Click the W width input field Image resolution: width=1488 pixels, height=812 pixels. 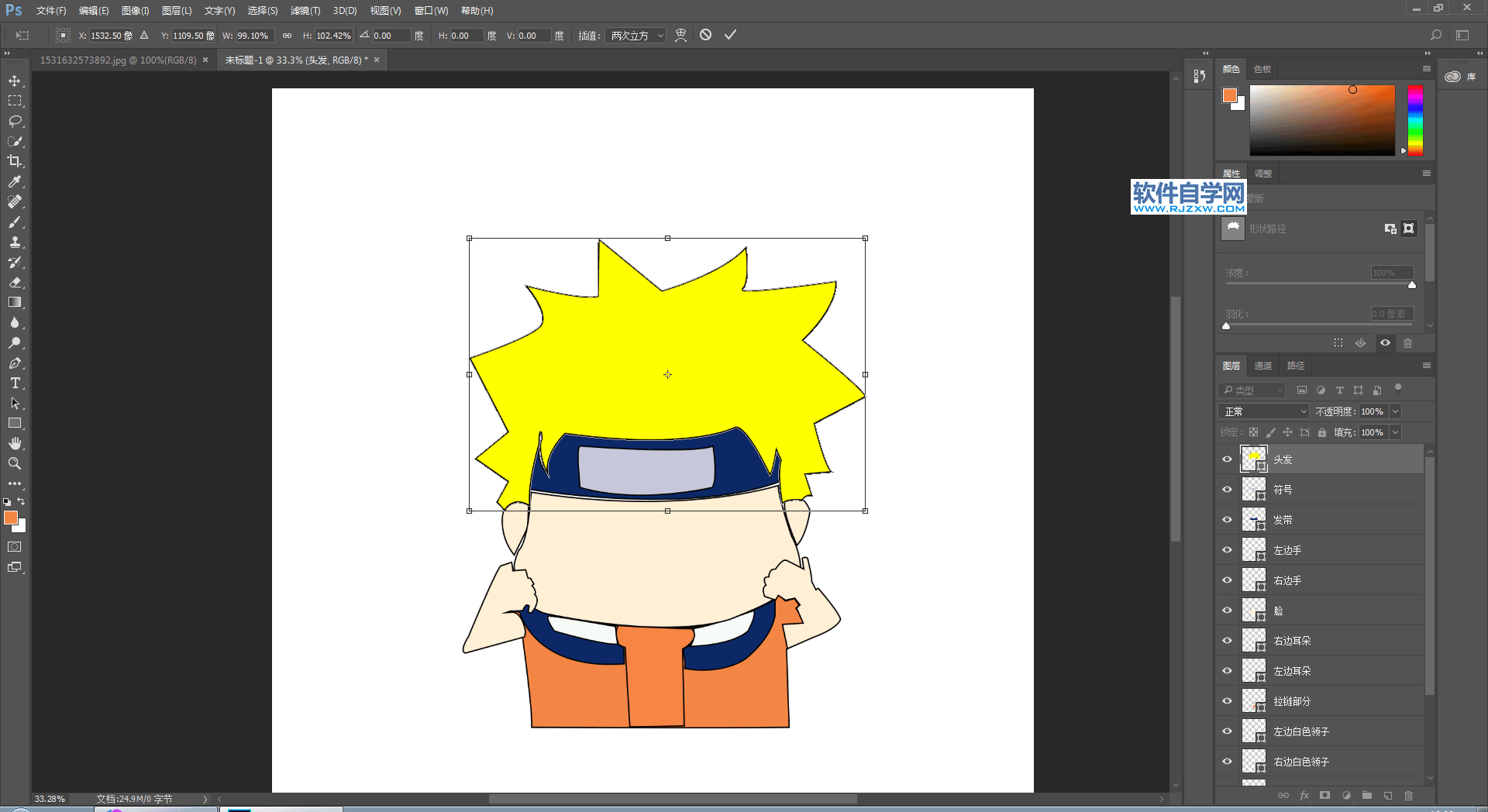click(x=254, y=36)
